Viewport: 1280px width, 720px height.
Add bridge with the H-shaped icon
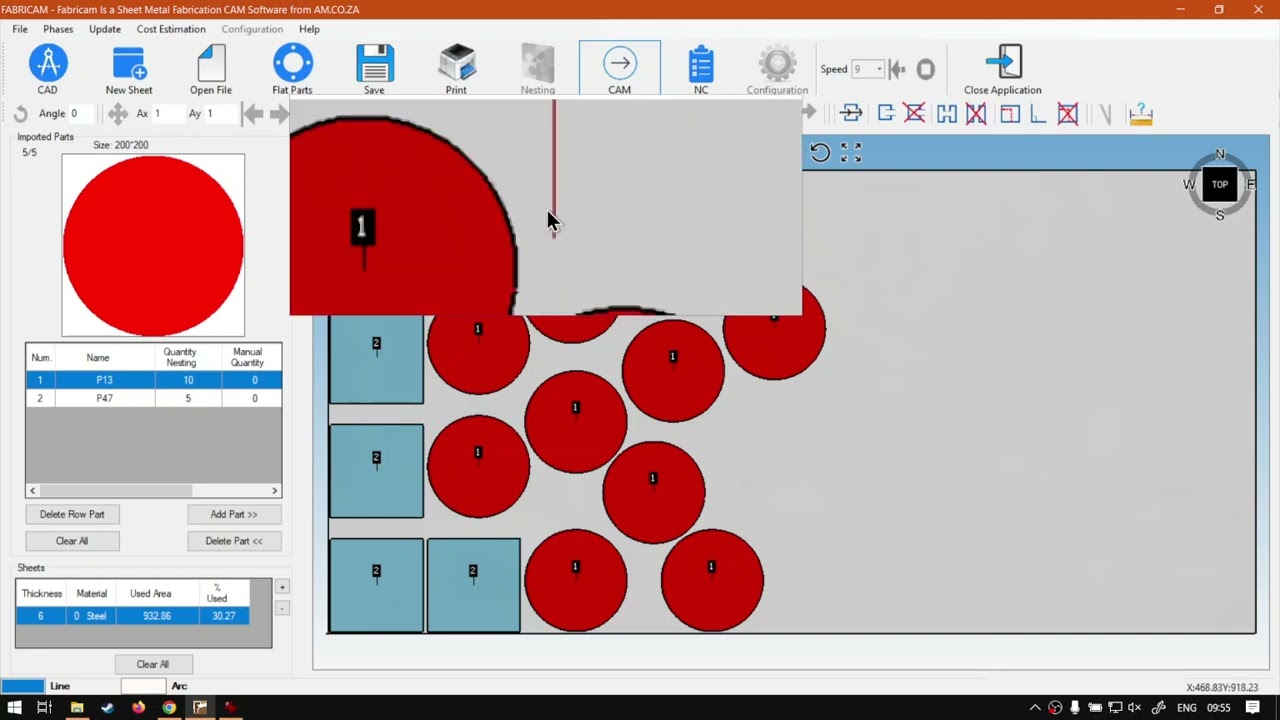pyautogui.click(x=946, y=114)
